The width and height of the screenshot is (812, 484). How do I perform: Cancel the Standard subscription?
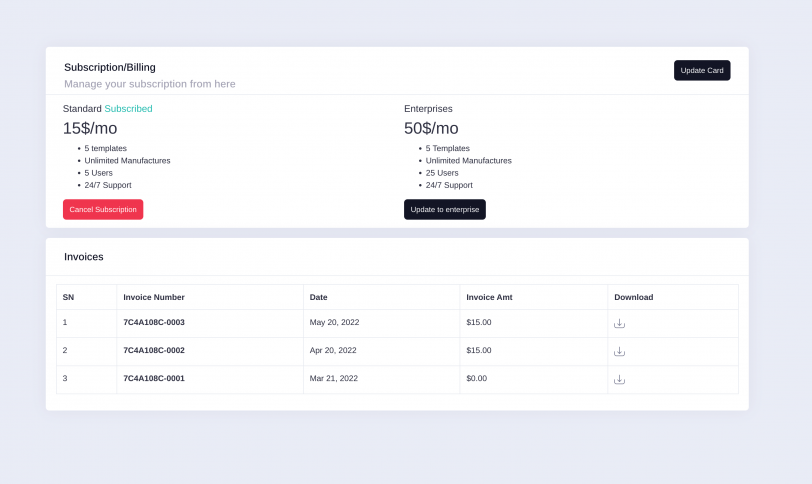pos(103,209)
